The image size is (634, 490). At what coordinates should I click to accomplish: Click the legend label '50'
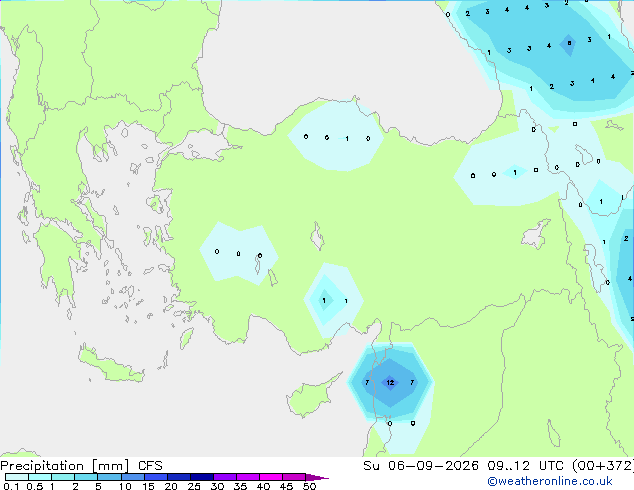(309, 486)
